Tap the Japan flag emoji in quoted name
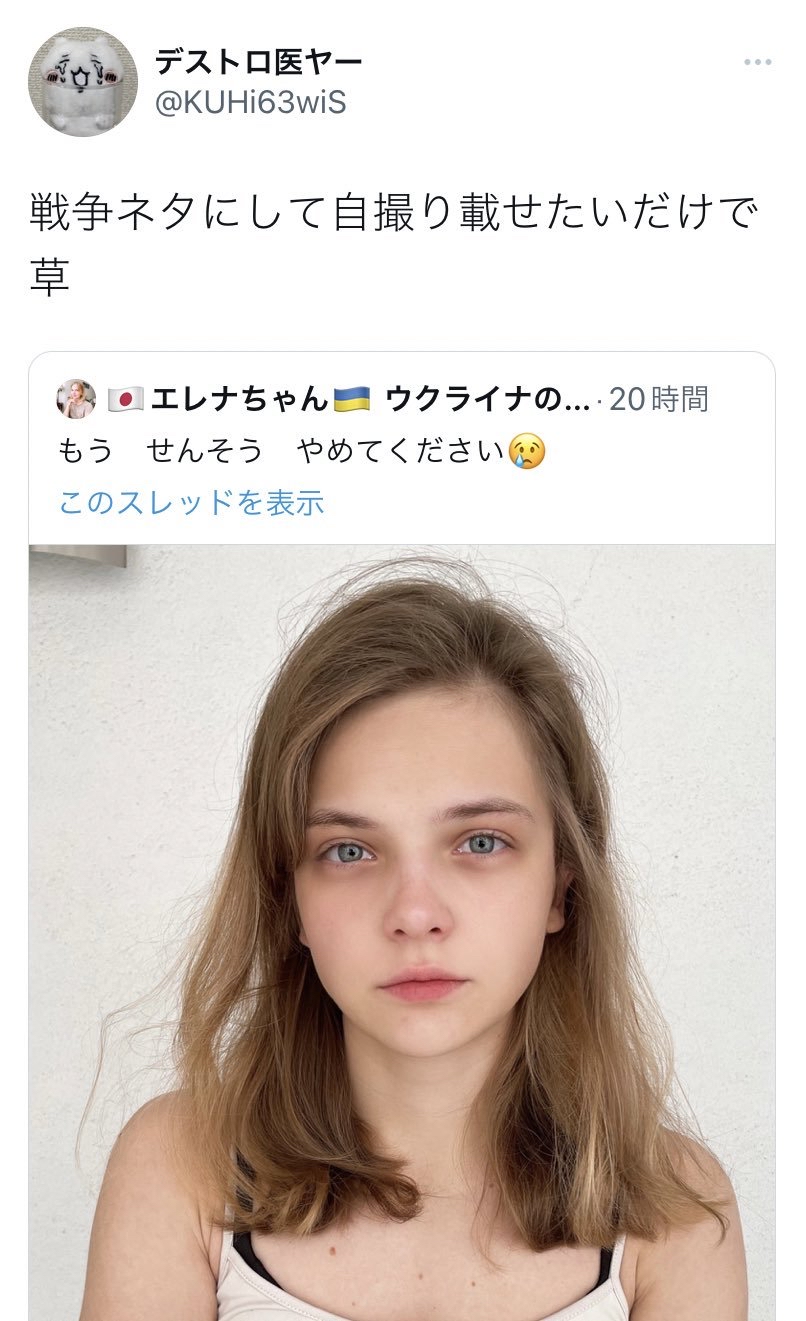The height and width of the screenshot is (1321, 806). (125, 399)
